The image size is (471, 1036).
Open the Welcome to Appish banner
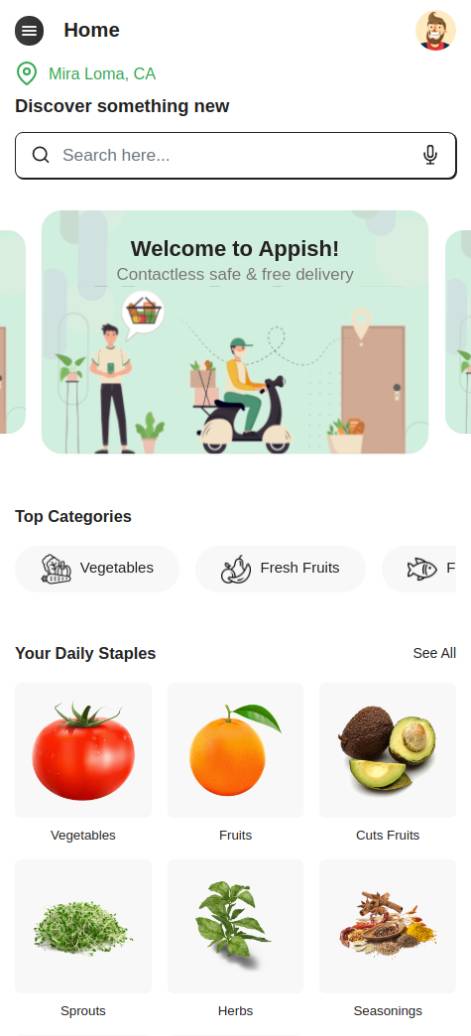click(x=235, y=332)
